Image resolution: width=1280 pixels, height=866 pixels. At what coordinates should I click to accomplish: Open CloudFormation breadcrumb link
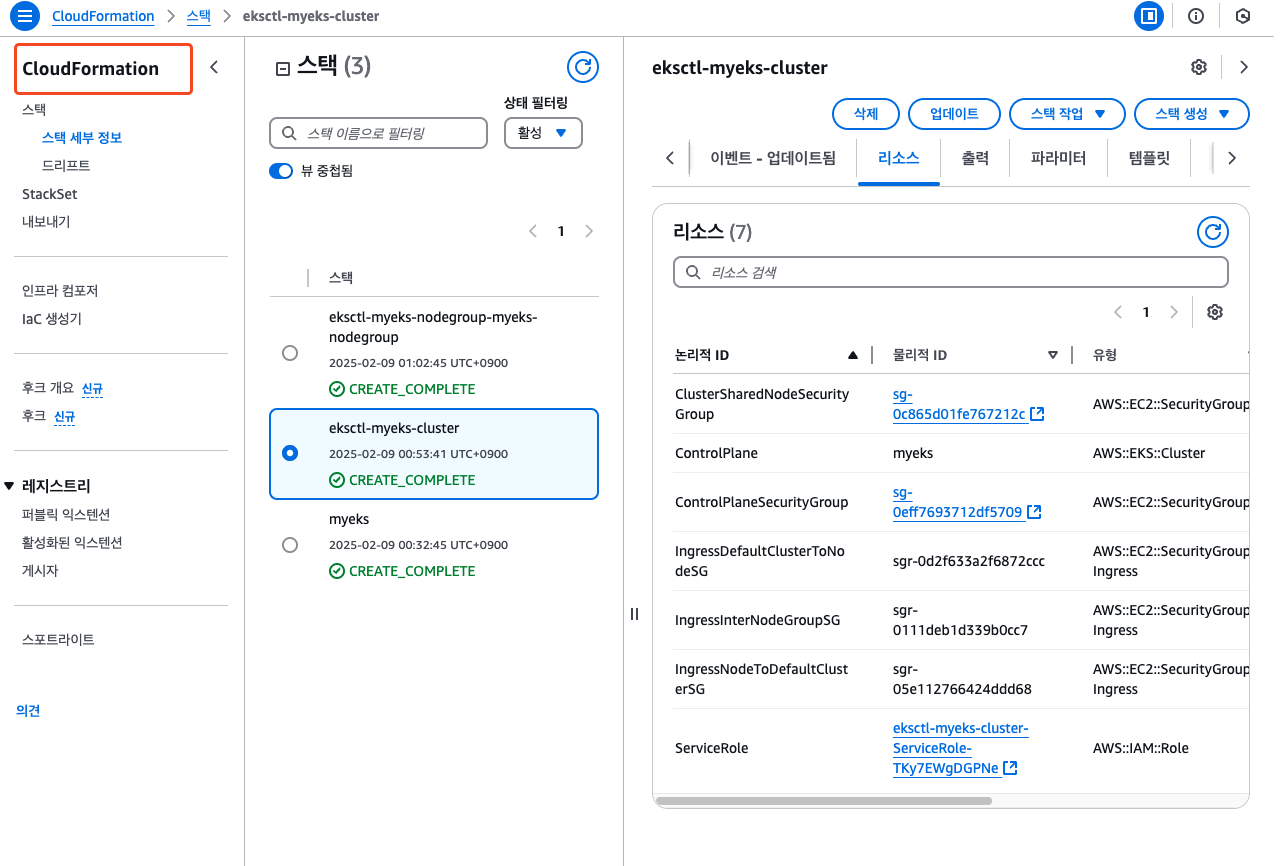click(103, 16)
